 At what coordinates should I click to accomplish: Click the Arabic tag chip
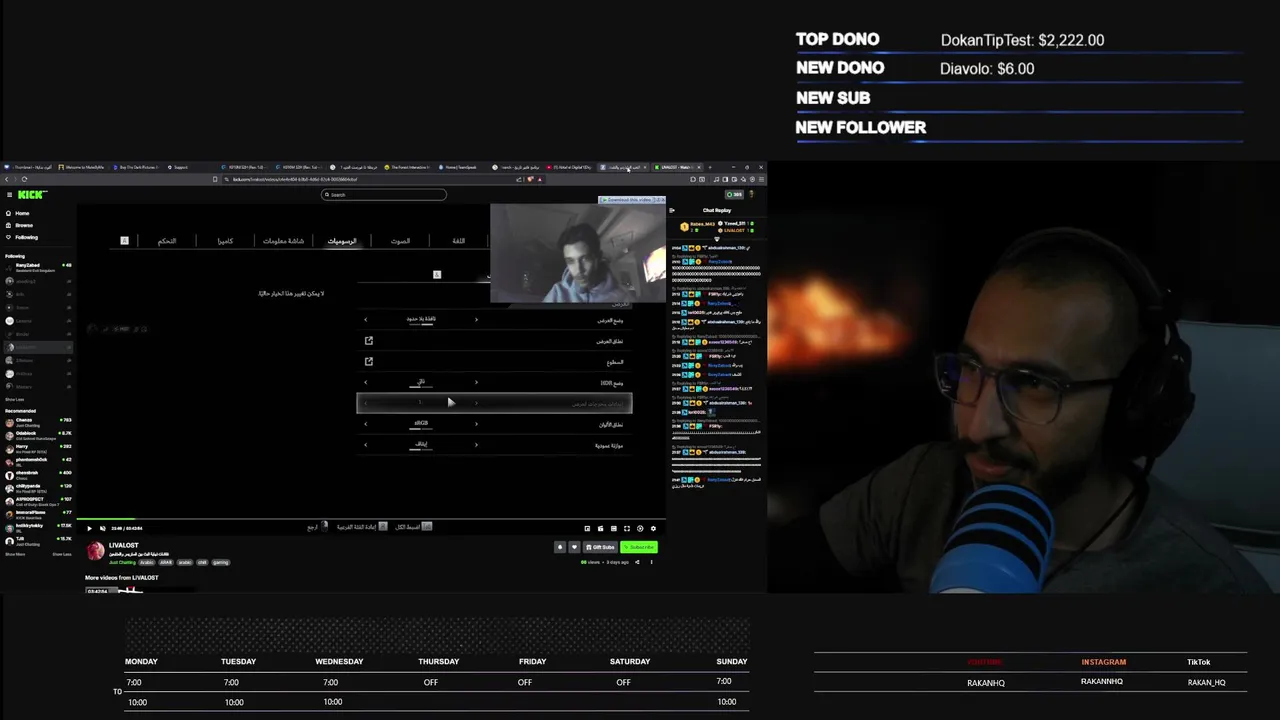point(146,562)
